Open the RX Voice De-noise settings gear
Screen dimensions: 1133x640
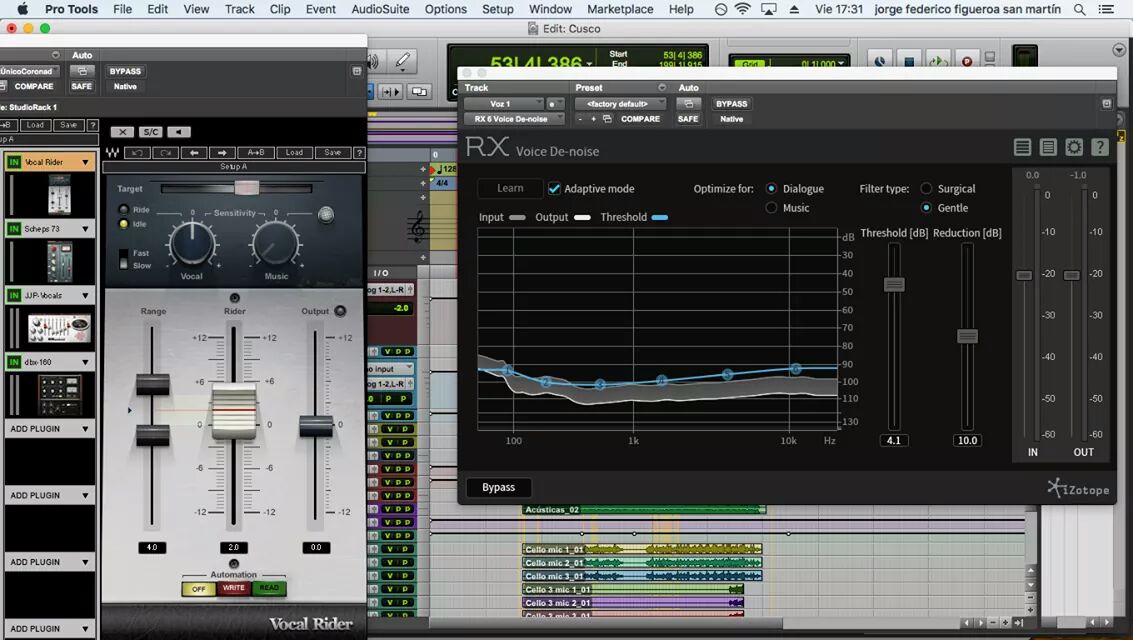(1074, 147)
